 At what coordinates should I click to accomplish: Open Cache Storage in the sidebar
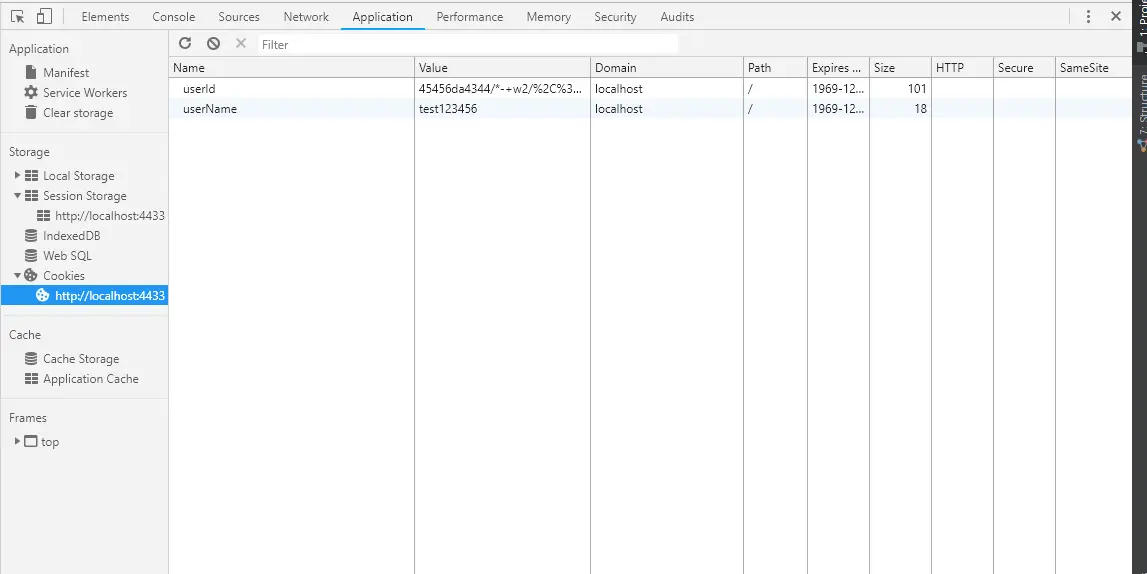81,359
